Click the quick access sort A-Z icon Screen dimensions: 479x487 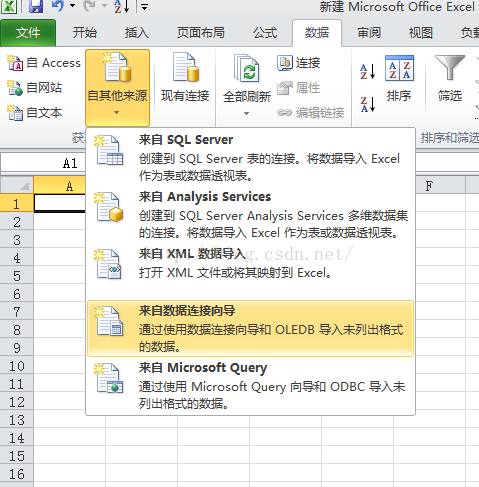click(121, 6)
